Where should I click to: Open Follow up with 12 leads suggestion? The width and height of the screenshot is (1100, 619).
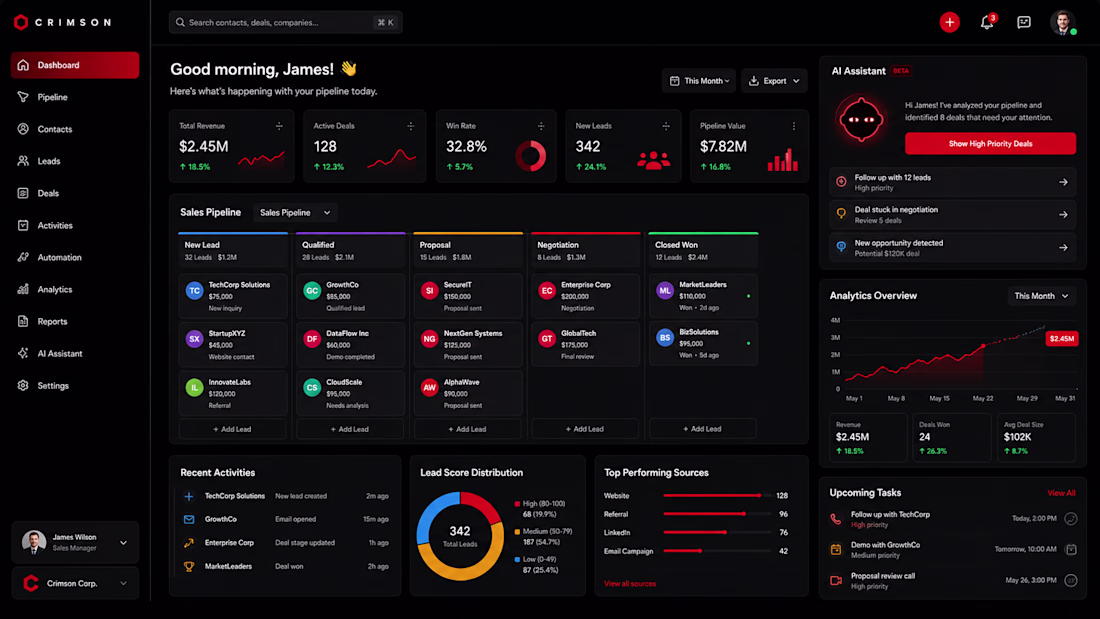[x=953, y=182]
